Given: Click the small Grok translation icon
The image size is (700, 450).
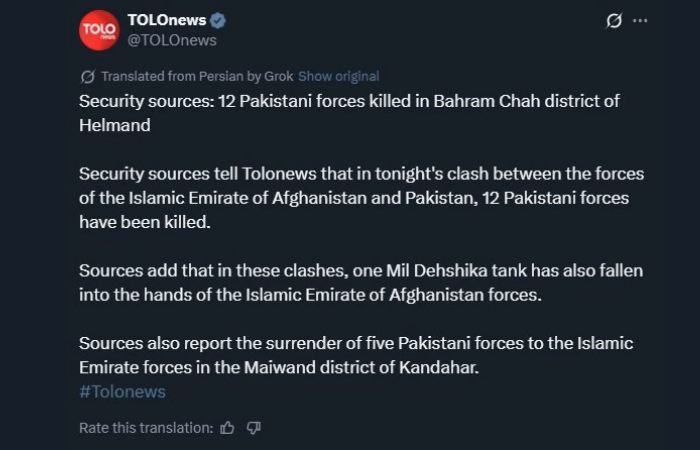Looking at the screenshot, I should pyautogui.click(x=87, y=76).
